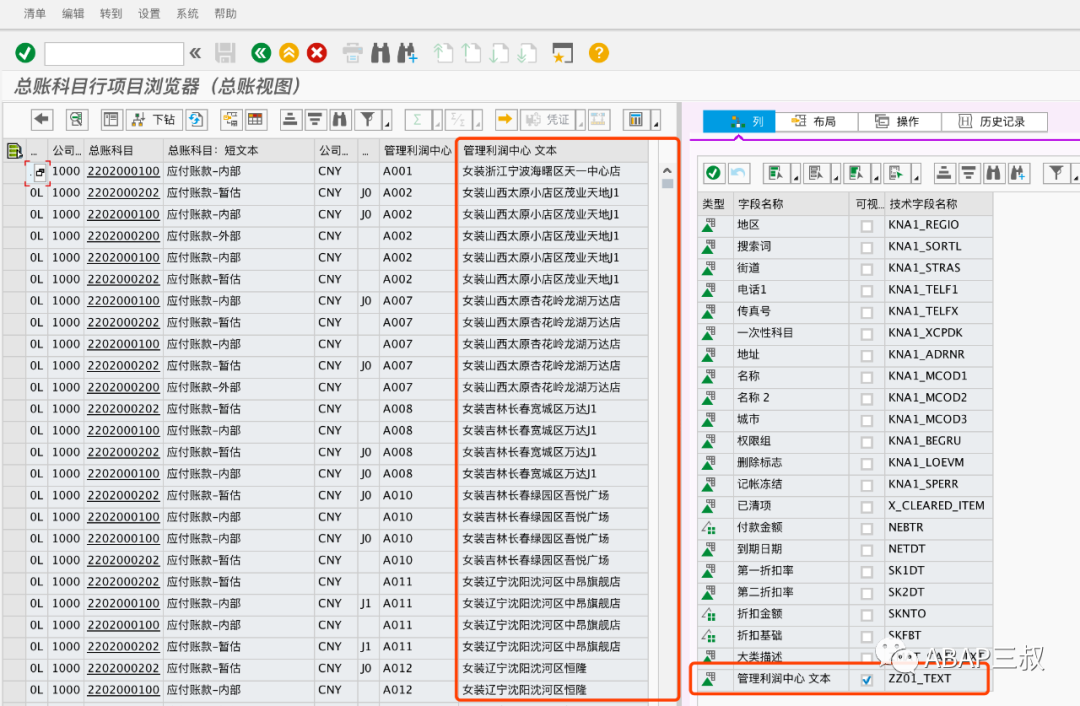This screenshot has height=706, width=1080.
Task: Click the 下钻 drill-down button
Action: coord(156,119)
